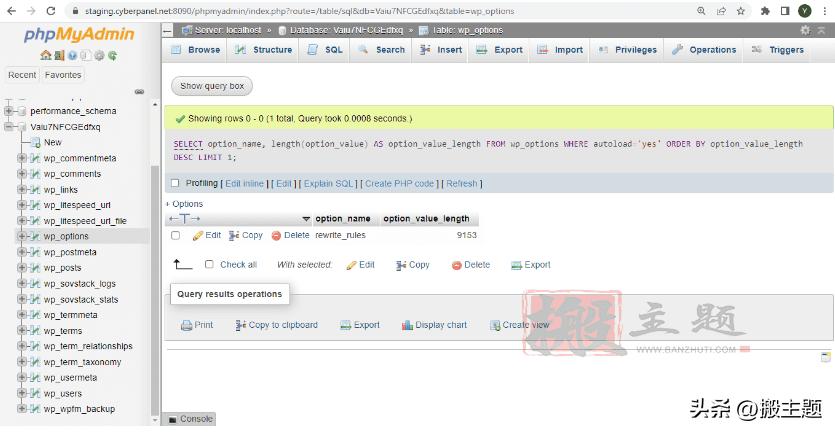Click Copy to clipboard icon
Screen dimensions: 835x432
coord(241,325)
